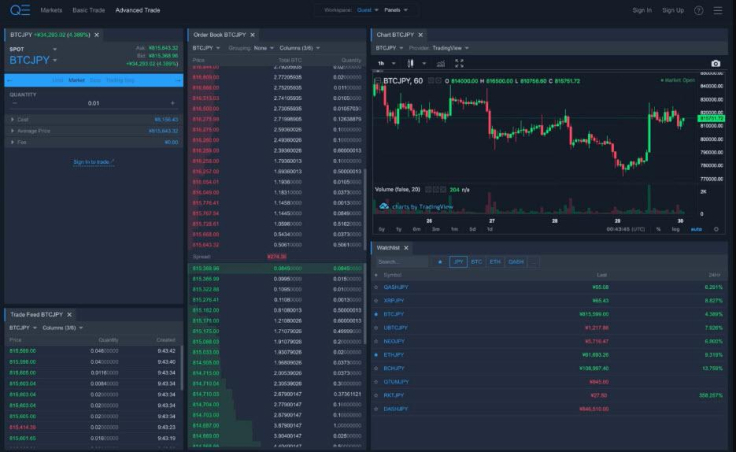
Task: Toggle chart fullscreen mode icon
Action: point(459,63)
